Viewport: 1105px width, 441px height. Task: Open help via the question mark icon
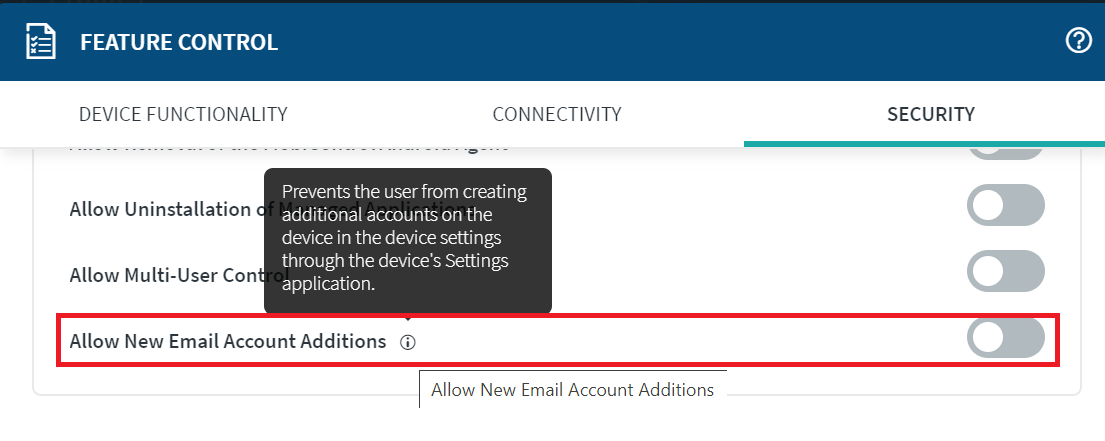tap(1079, 41)
